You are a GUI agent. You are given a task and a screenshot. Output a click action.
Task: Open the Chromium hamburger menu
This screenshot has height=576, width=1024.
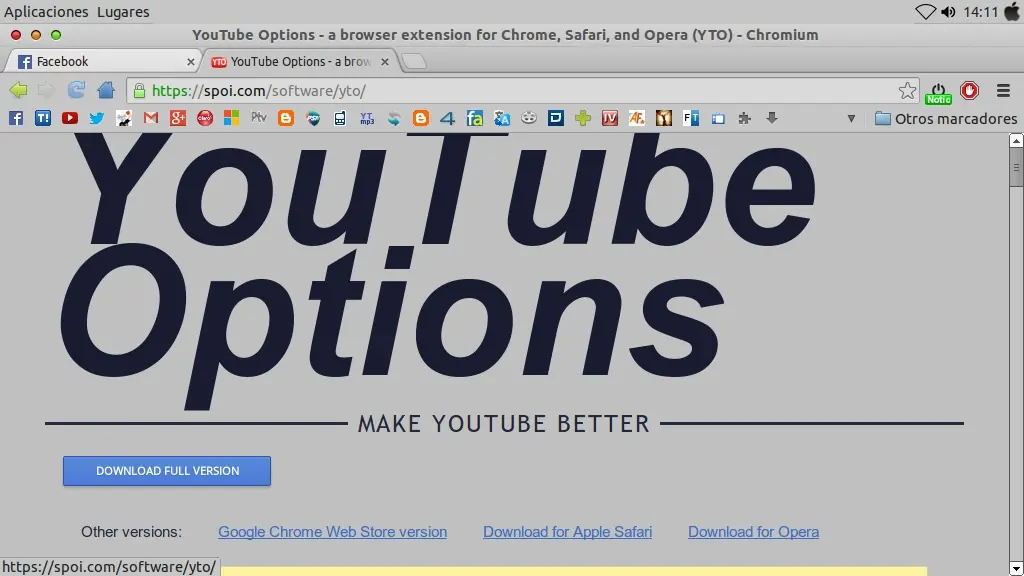[1003, 91]
